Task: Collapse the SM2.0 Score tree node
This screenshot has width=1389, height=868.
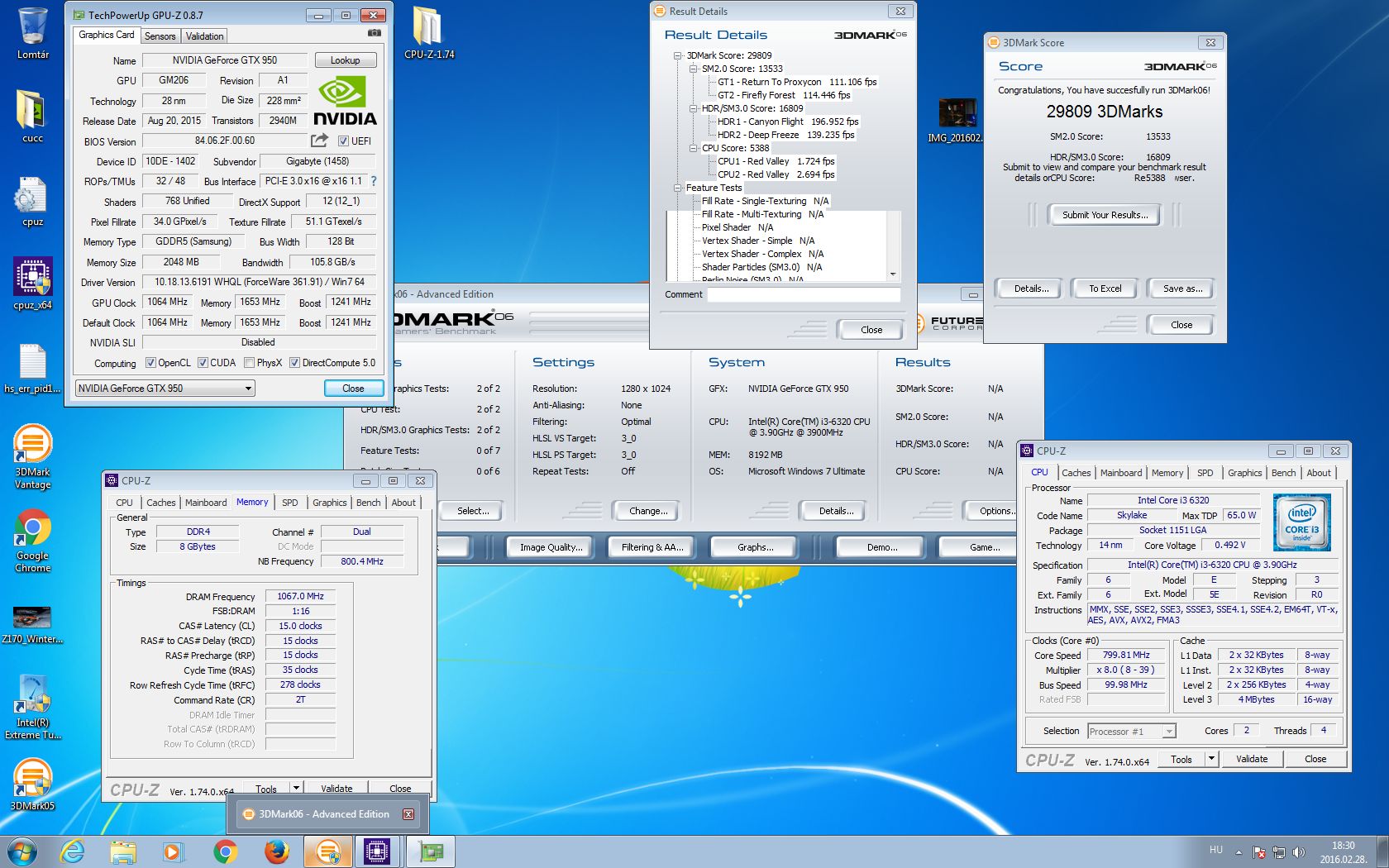Action: tap(693, 69)
